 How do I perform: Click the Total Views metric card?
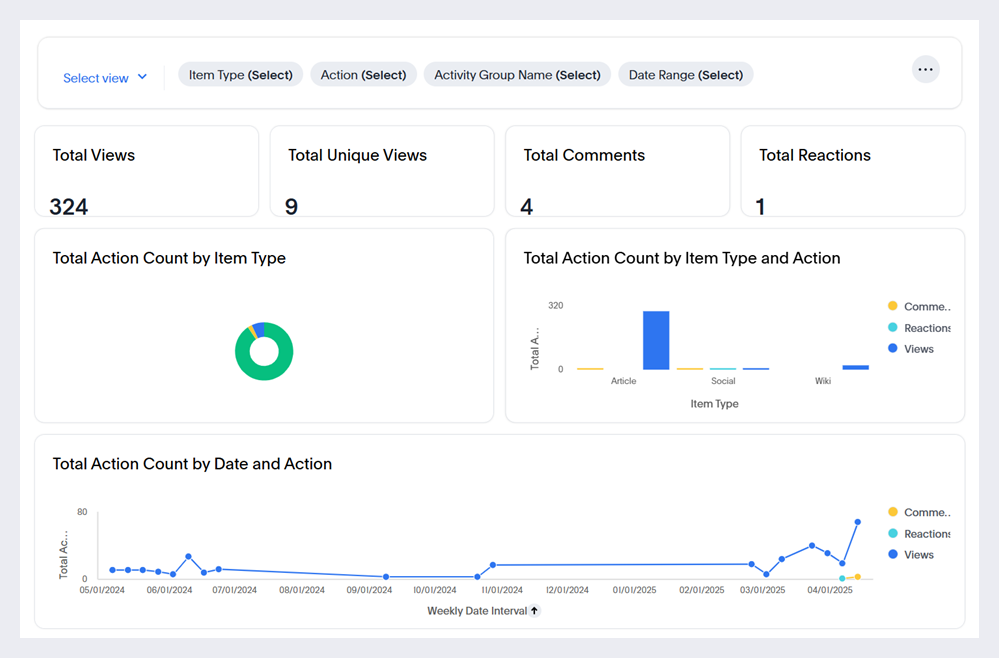pyautogui.click(x=146, y=170)
